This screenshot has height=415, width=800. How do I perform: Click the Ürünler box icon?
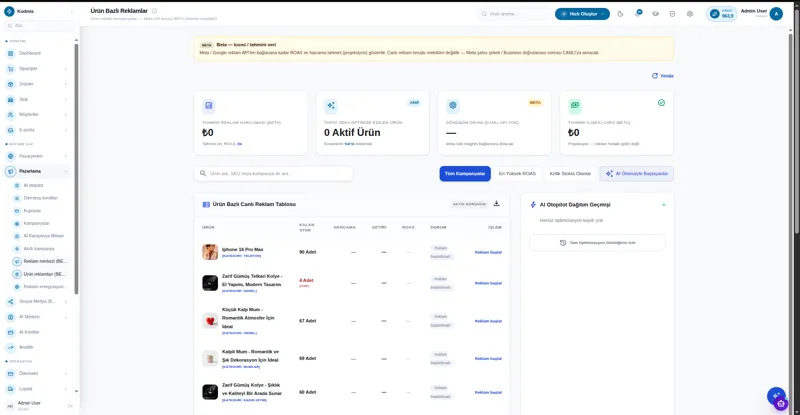pyautogui.click(x=10, y=84)
